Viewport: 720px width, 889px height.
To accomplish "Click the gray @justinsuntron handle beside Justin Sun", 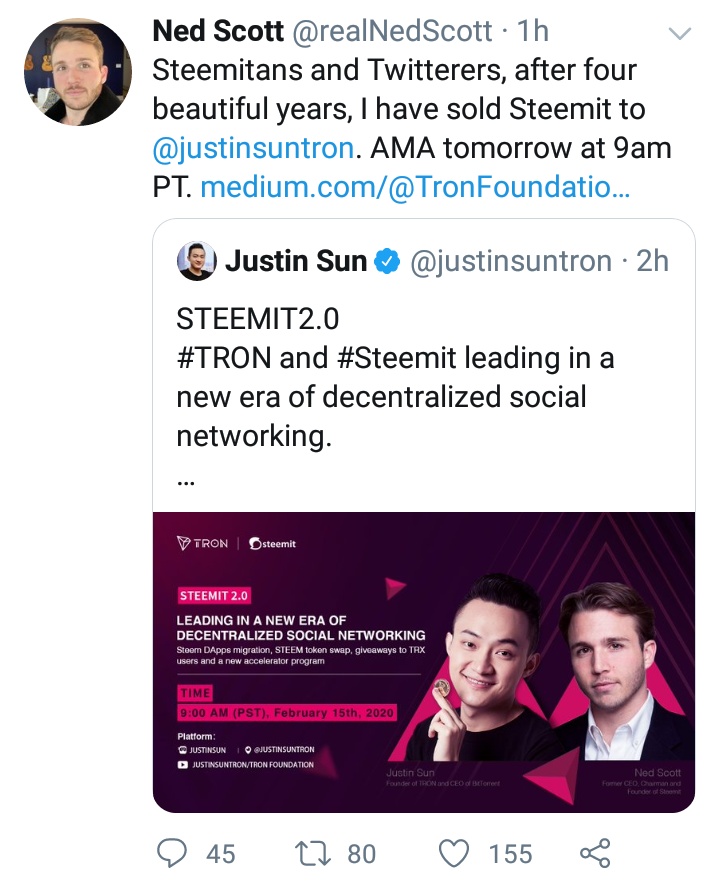I will pos(512,262).
